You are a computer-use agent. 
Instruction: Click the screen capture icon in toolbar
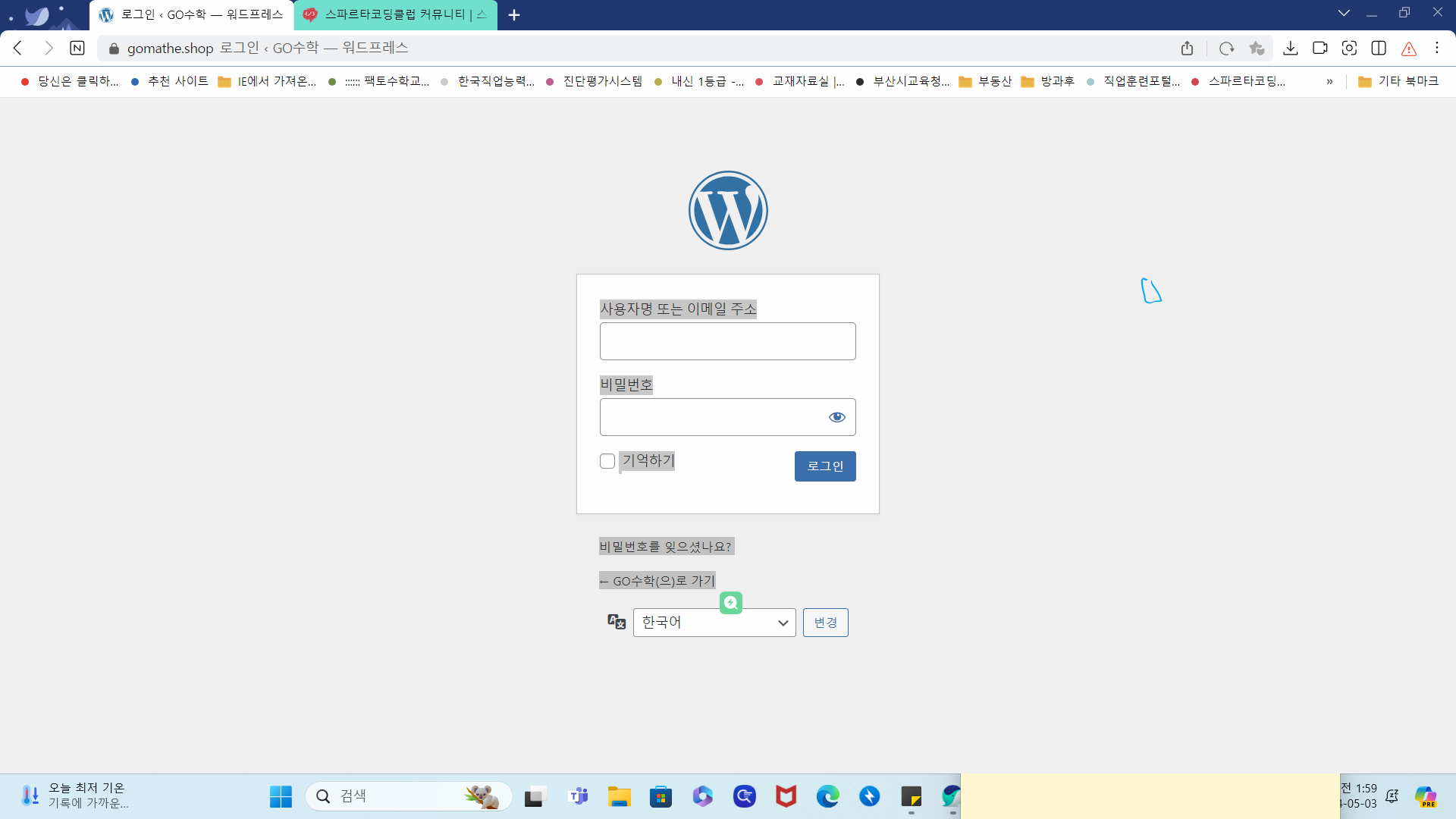pos(1349,49)
